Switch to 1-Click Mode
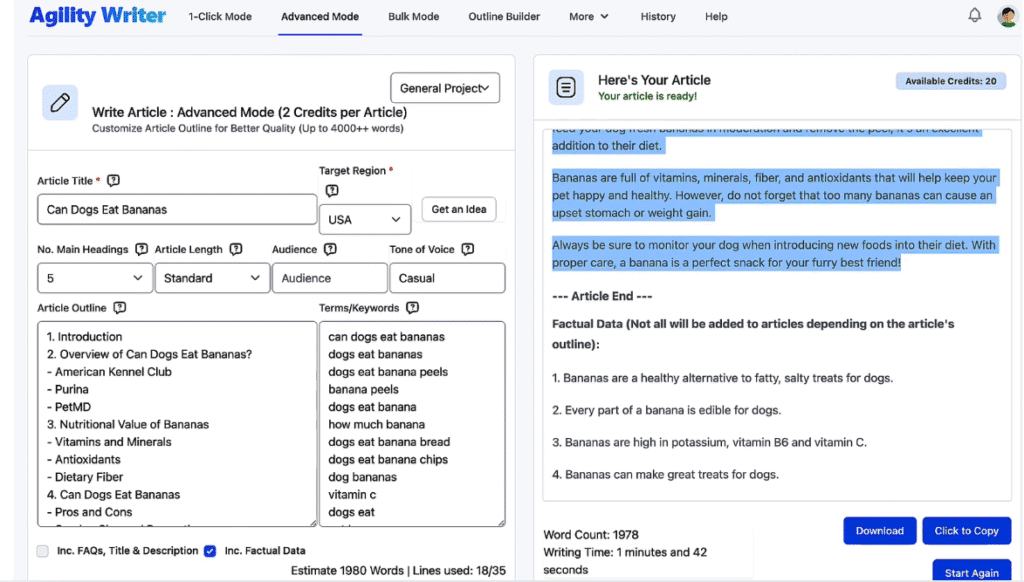 click(x=220, y=16)
